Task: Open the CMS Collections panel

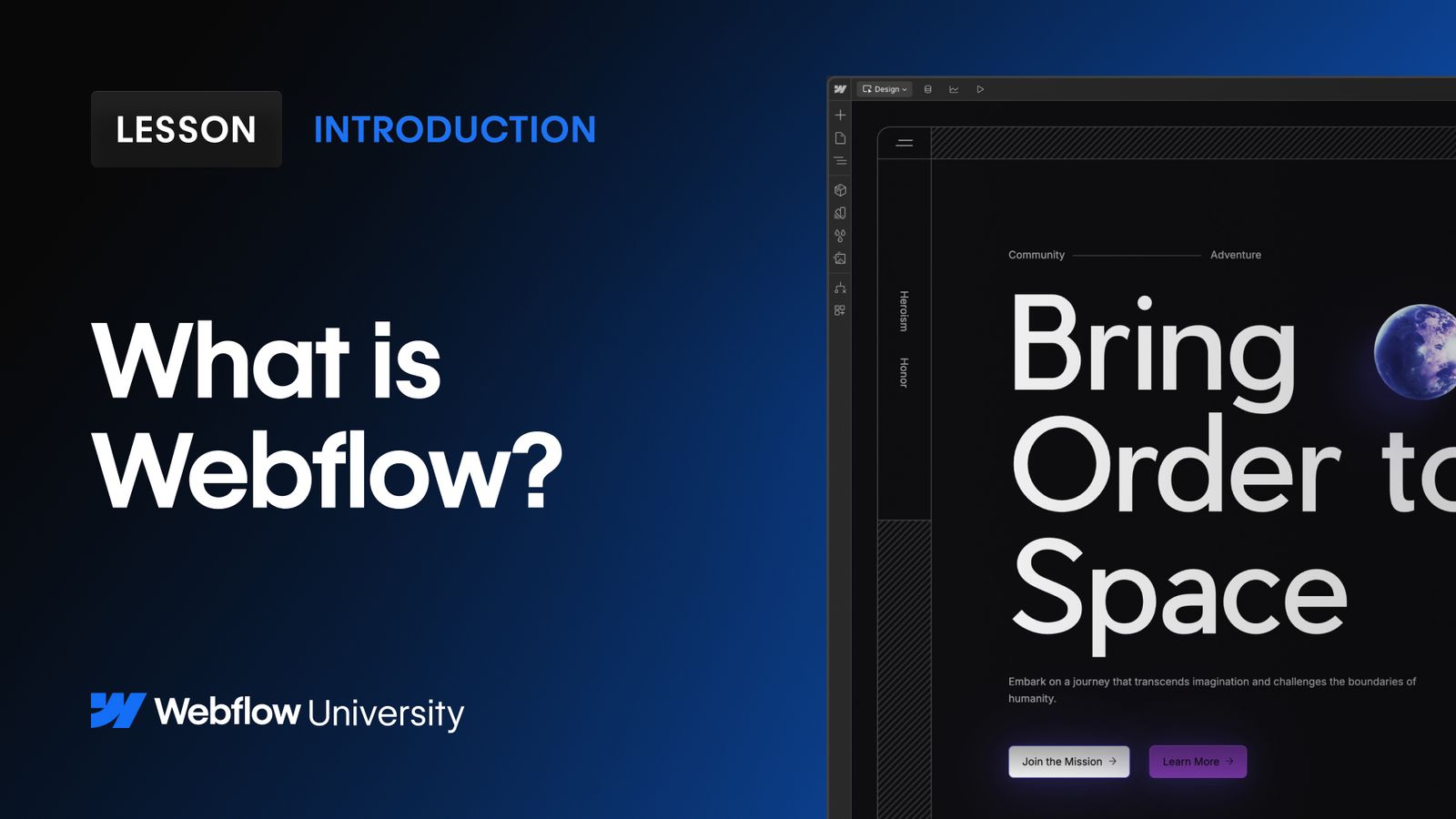Action: coord(927,89)
